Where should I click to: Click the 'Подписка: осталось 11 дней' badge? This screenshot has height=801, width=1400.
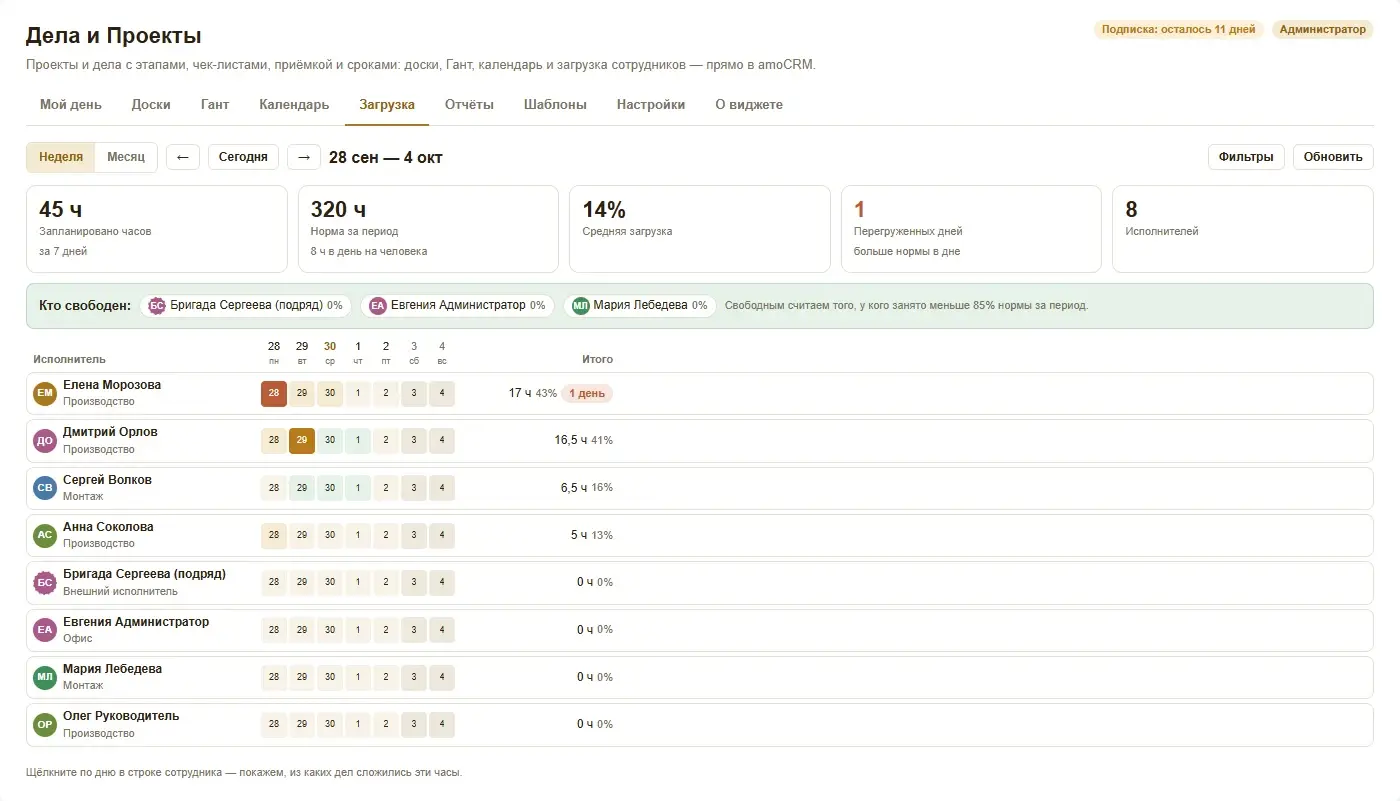pyautogui.click(x=1178, y=30)
